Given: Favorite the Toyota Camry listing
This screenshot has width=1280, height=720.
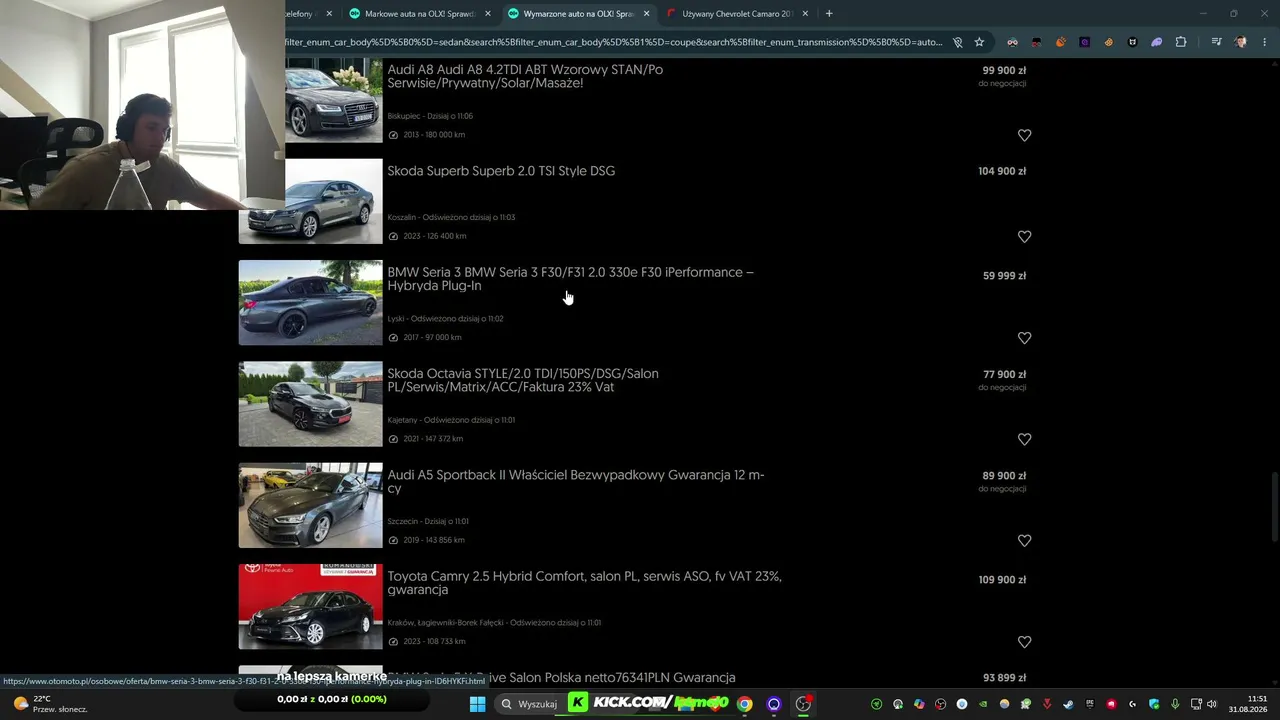Looking at the screenshot, I should pos(1024,642).
